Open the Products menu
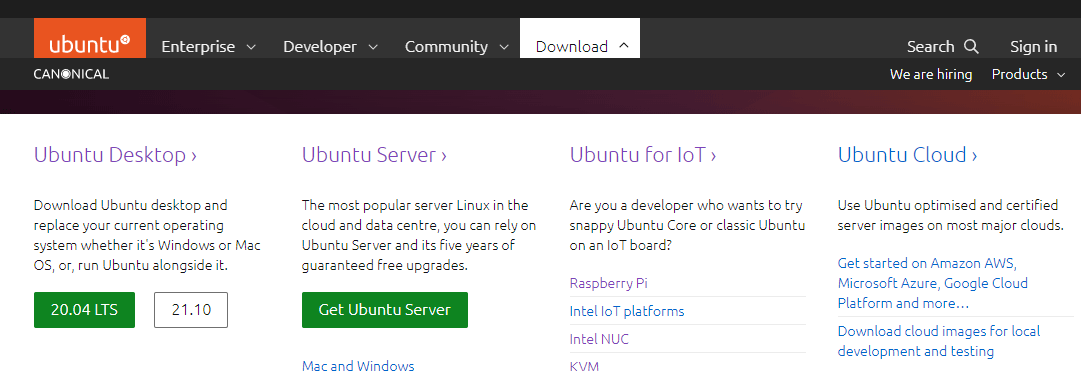Image resolution: width=1081 pixels, height=371 pixels. pyautogui.click(x=1029, y=74)
